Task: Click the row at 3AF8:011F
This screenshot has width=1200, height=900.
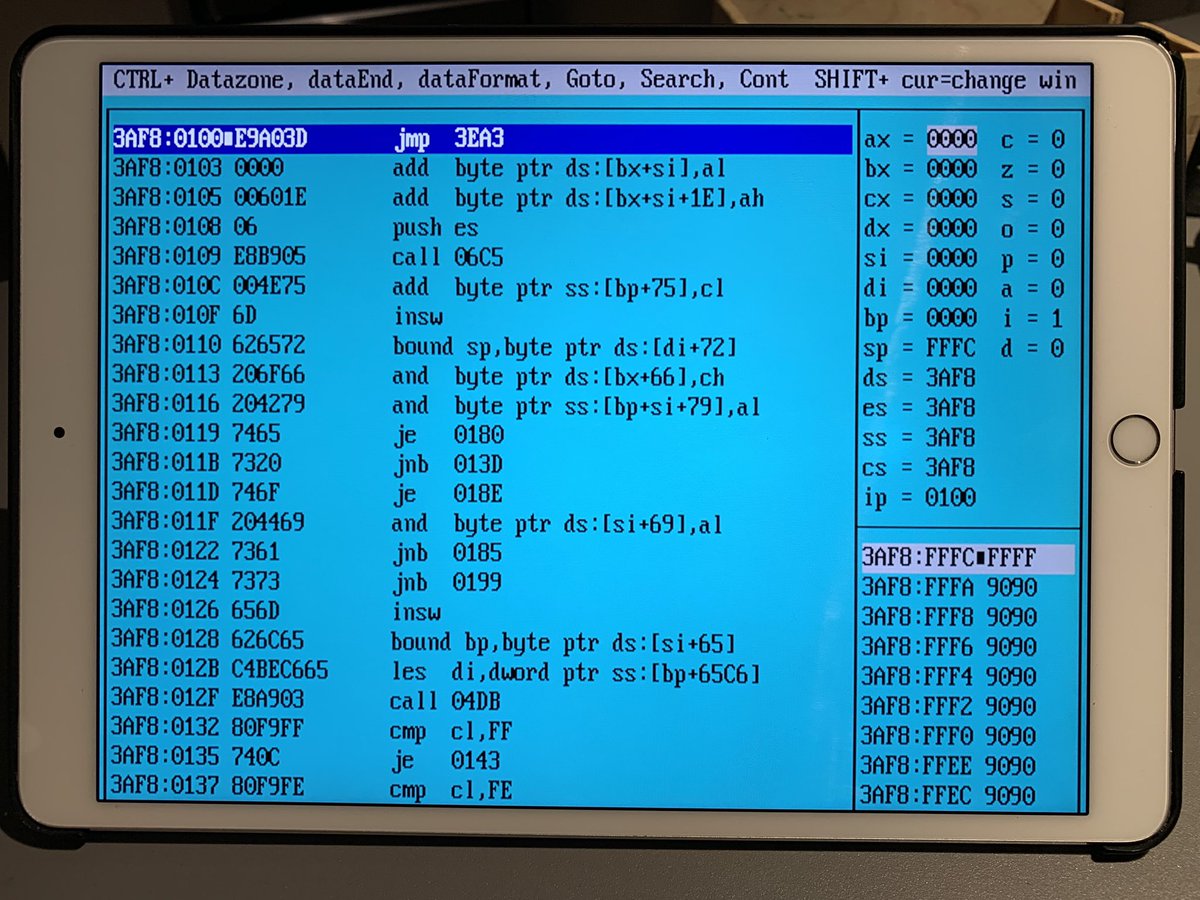Action: [416, 522]
